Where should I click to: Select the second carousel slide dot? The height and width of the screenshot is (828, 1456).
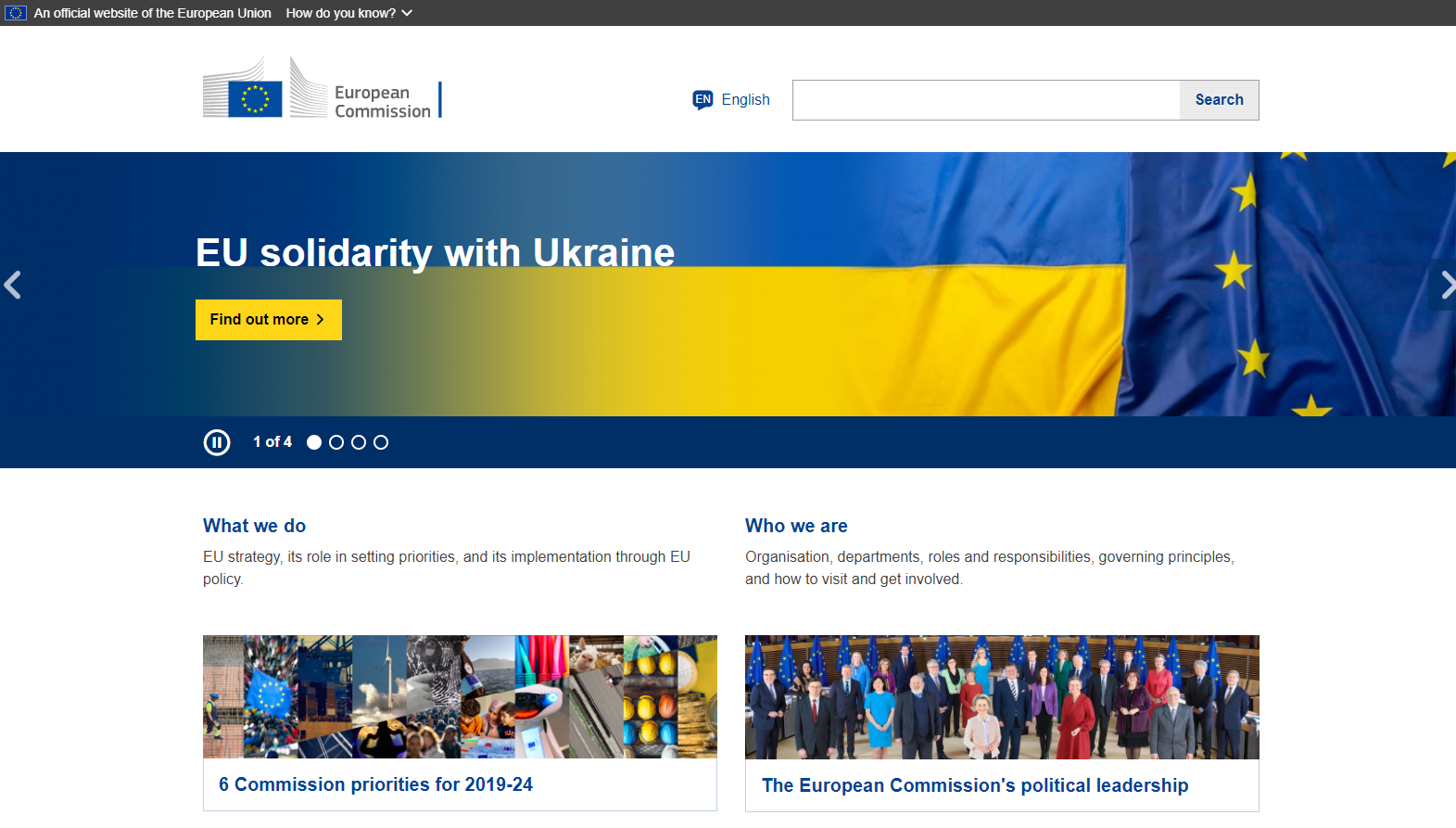tap(336, 442)
